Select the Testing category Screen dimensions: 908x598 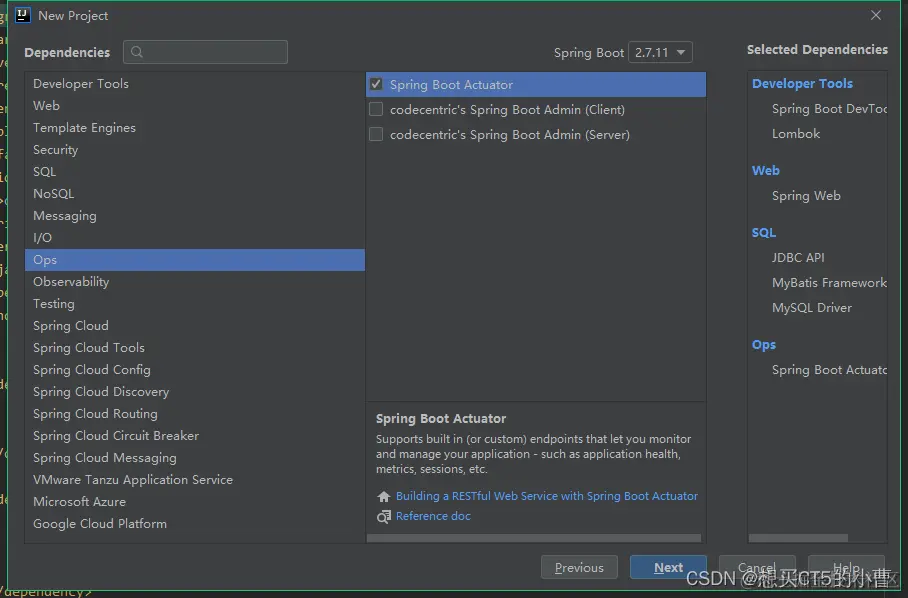pyautogui.click(x=195, y=304)
